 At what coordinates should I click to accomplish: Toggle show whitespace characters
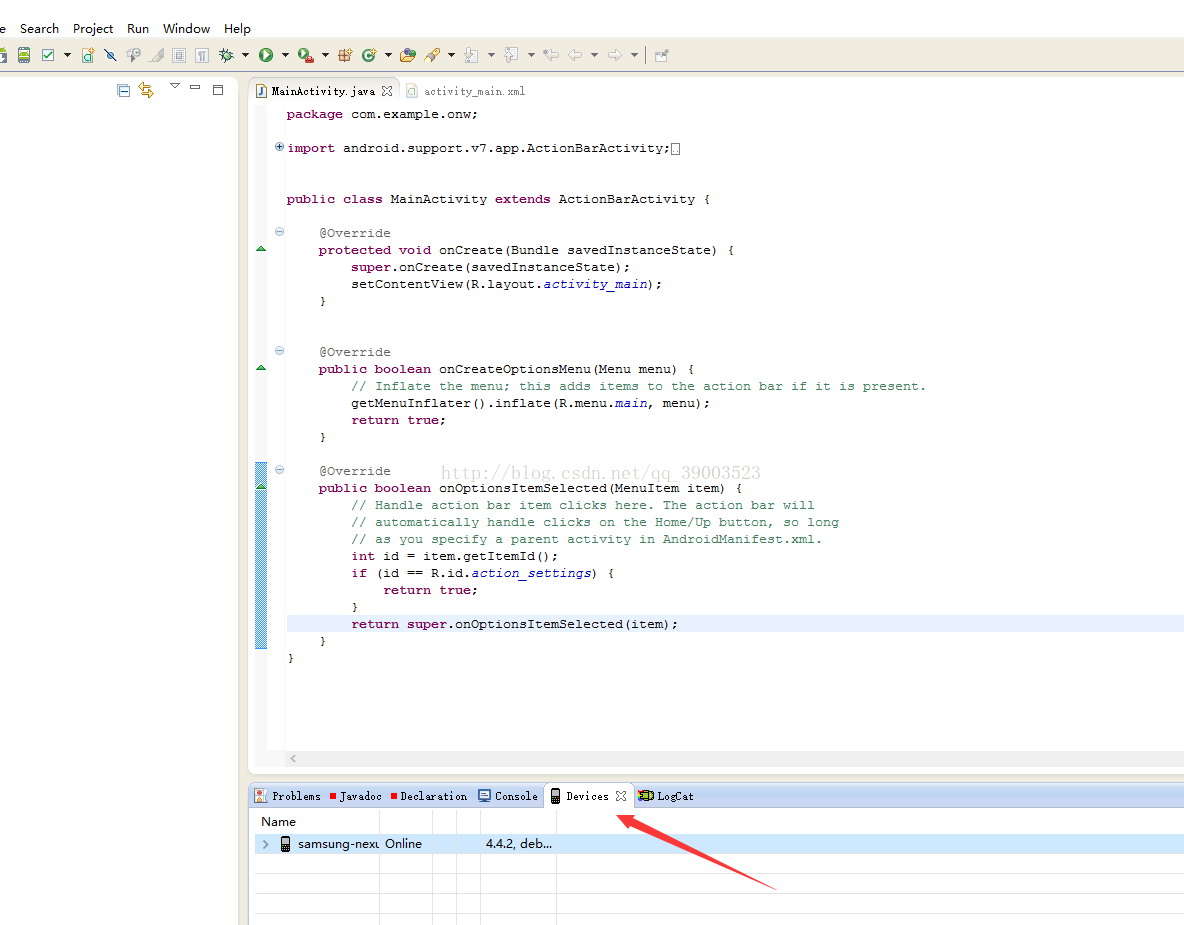[x=202, y=55]
